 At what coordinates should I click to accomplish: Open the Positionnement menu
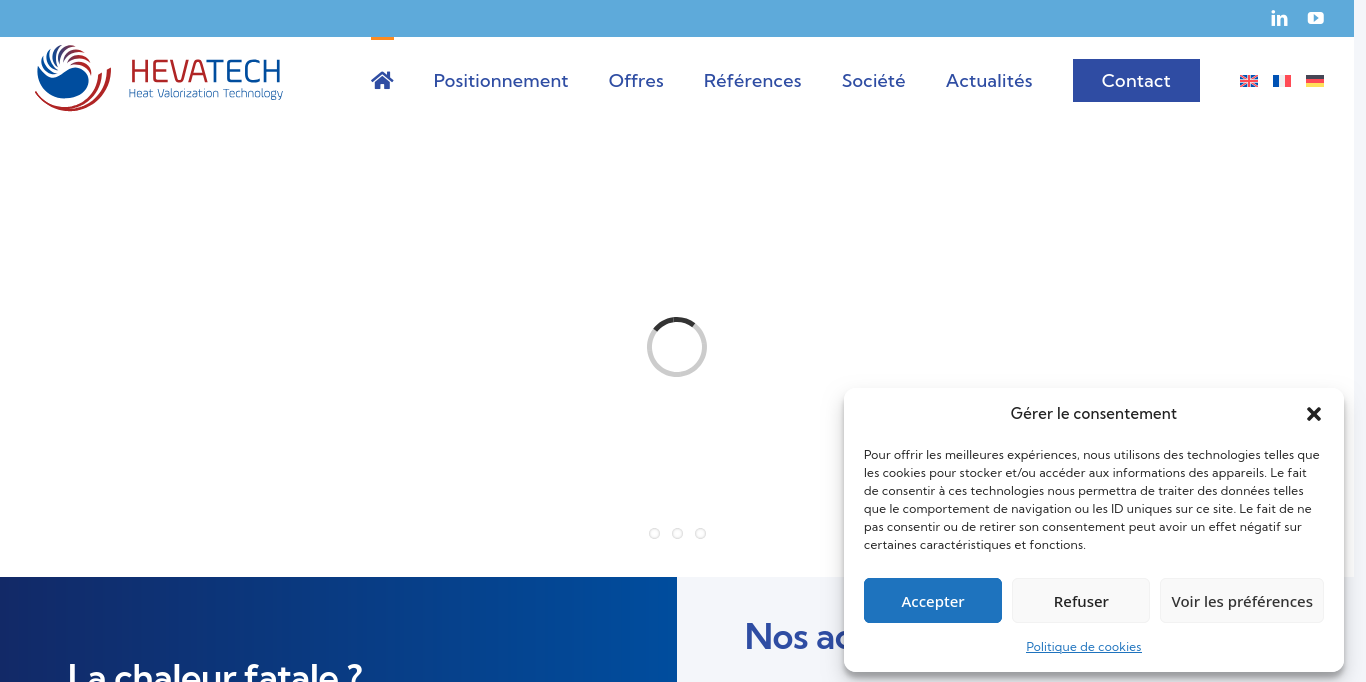pyautogui.click(x=501, y=81)
